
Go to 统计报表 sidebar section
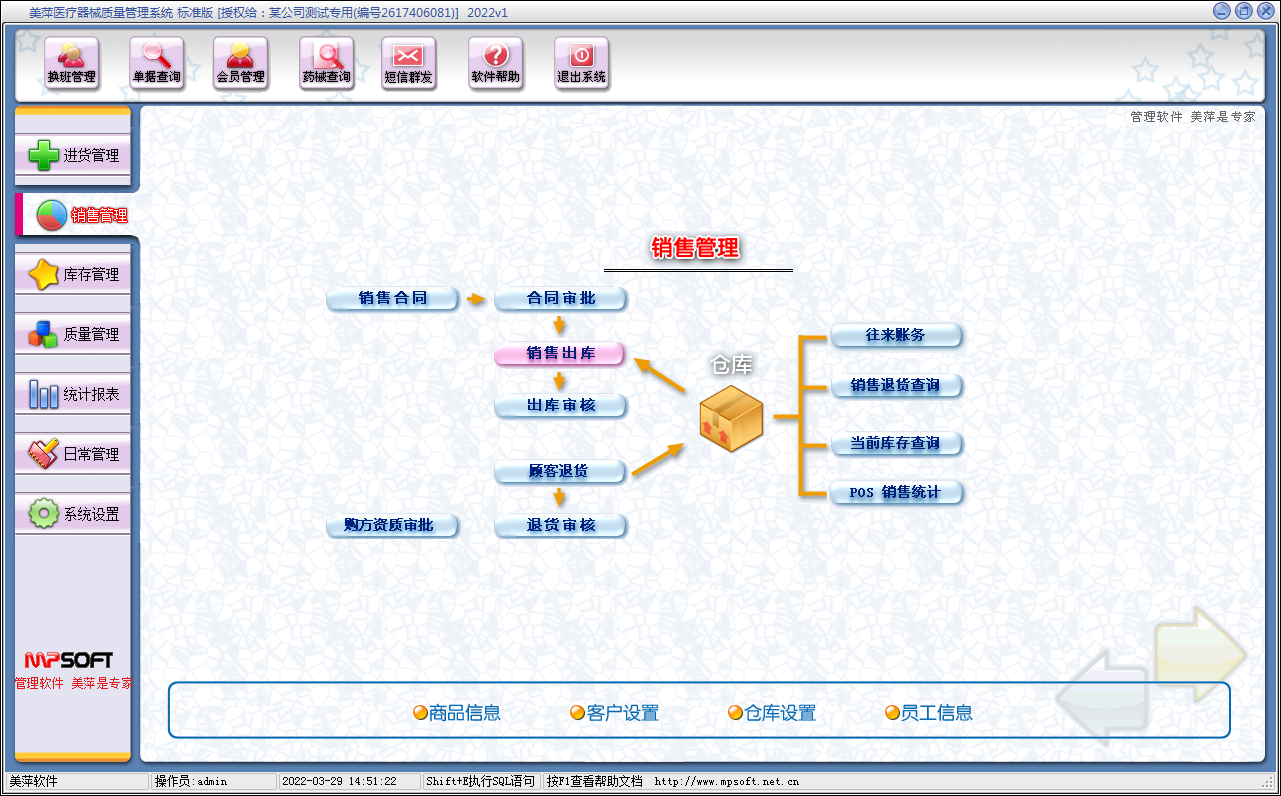pos(74,395)
